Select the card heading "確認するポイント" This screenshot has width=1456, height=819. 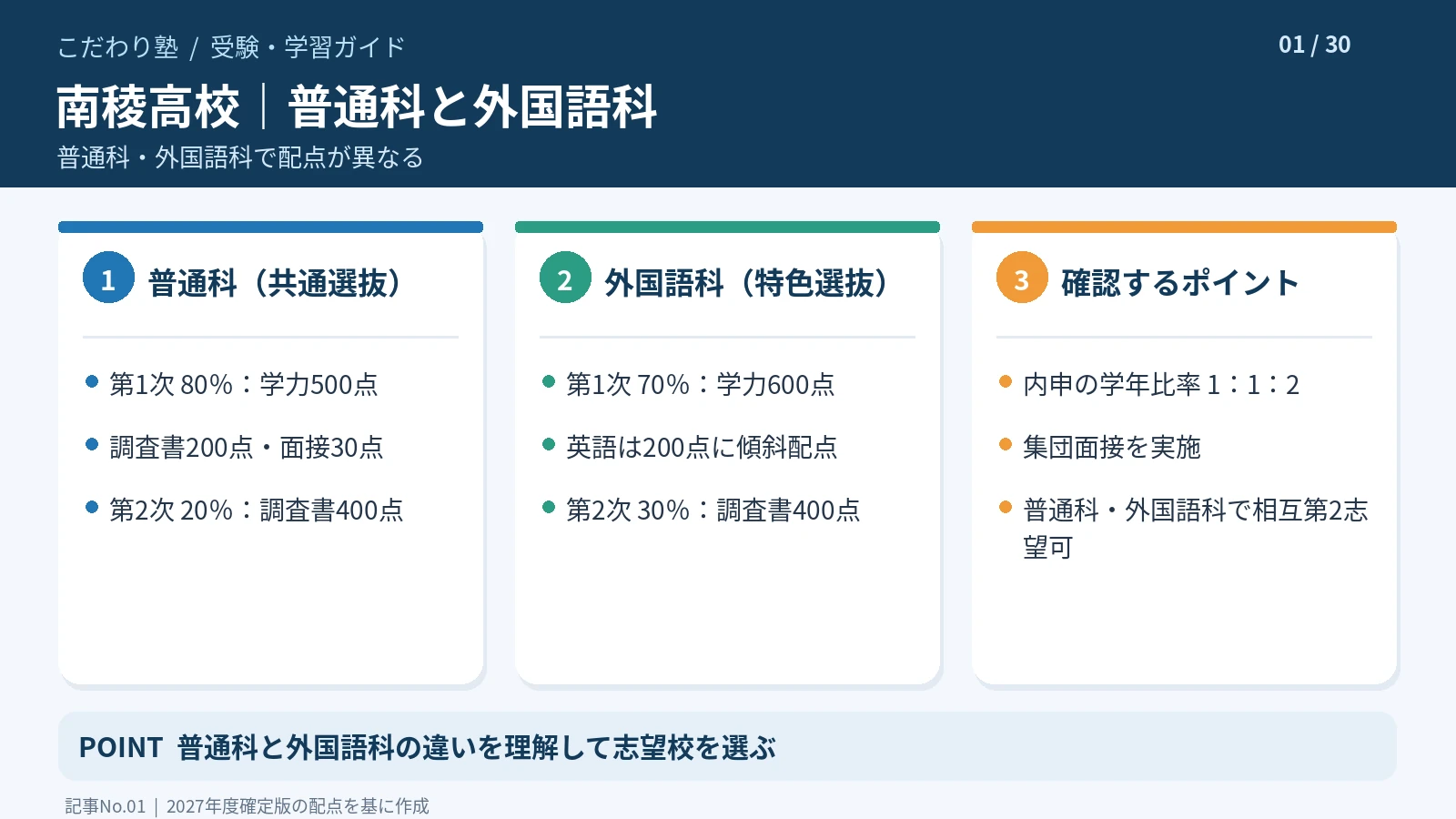(1179, 283)
